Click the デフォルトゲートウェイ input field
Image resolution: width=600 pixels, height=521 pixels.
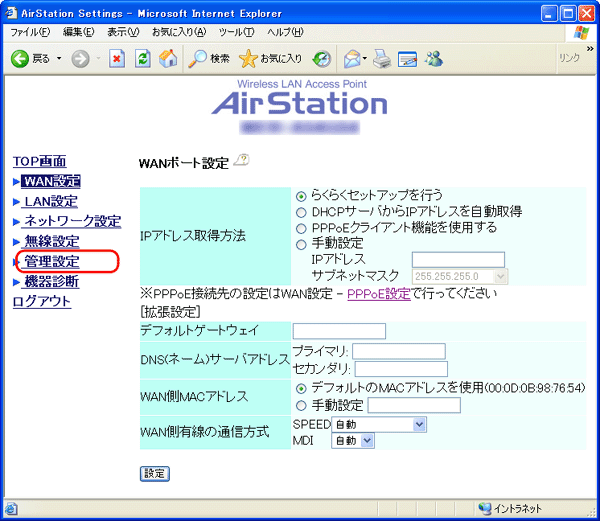[339, 331]
